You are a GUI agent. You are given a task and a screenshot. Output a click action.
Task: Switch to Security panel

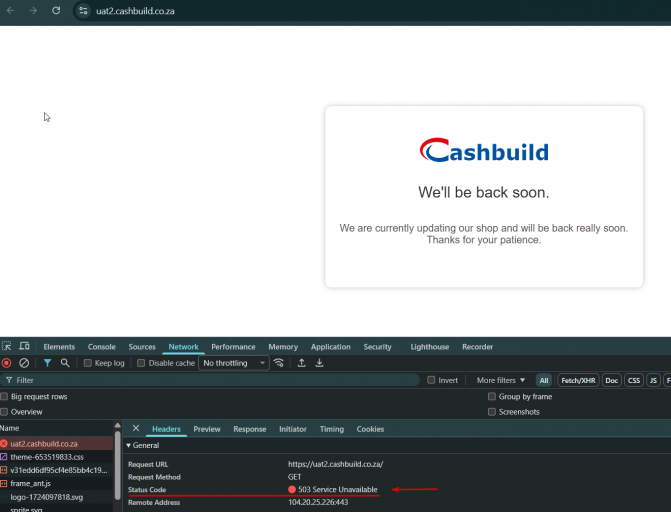(377, 347)
